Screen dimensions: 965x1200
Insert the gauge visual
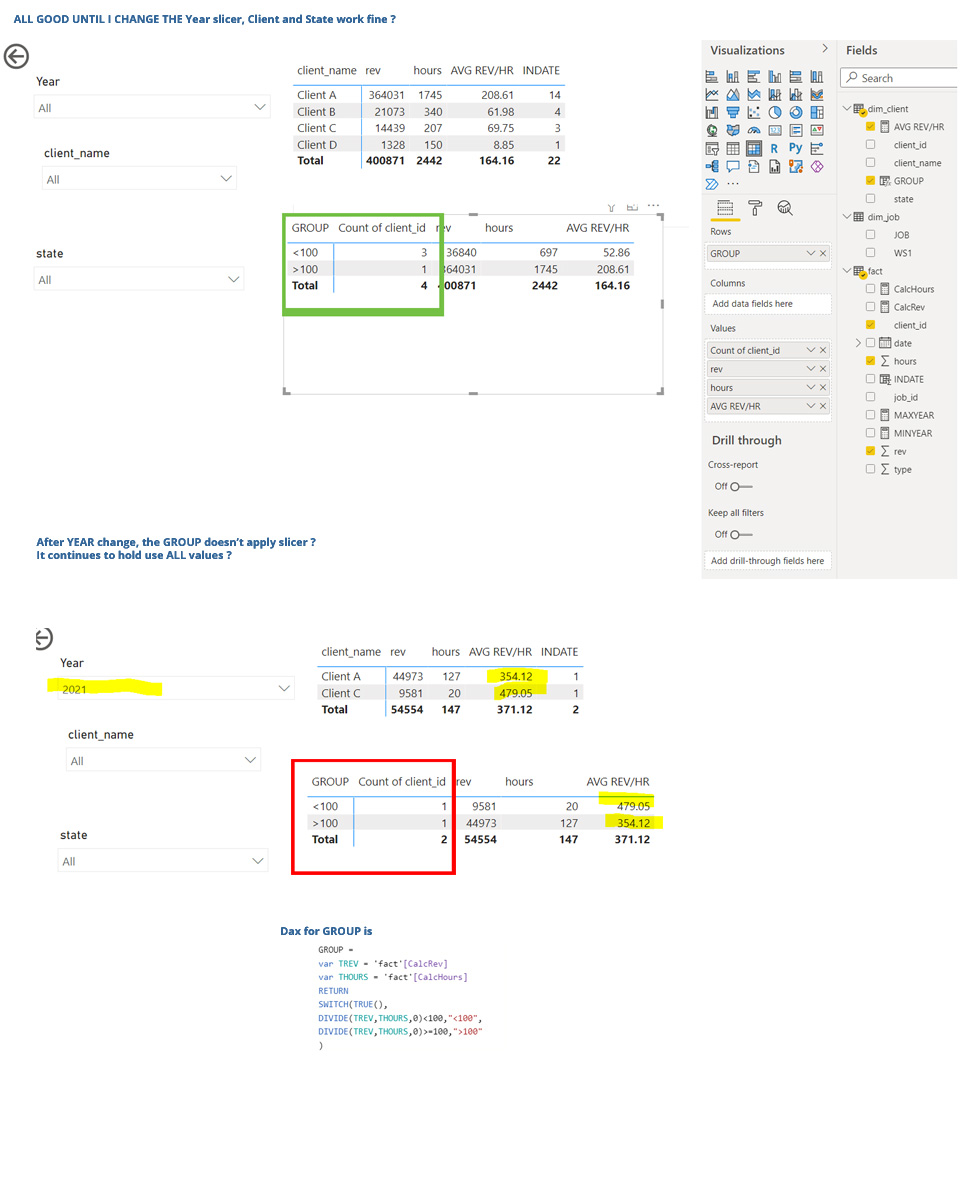[x=754, y=130]
